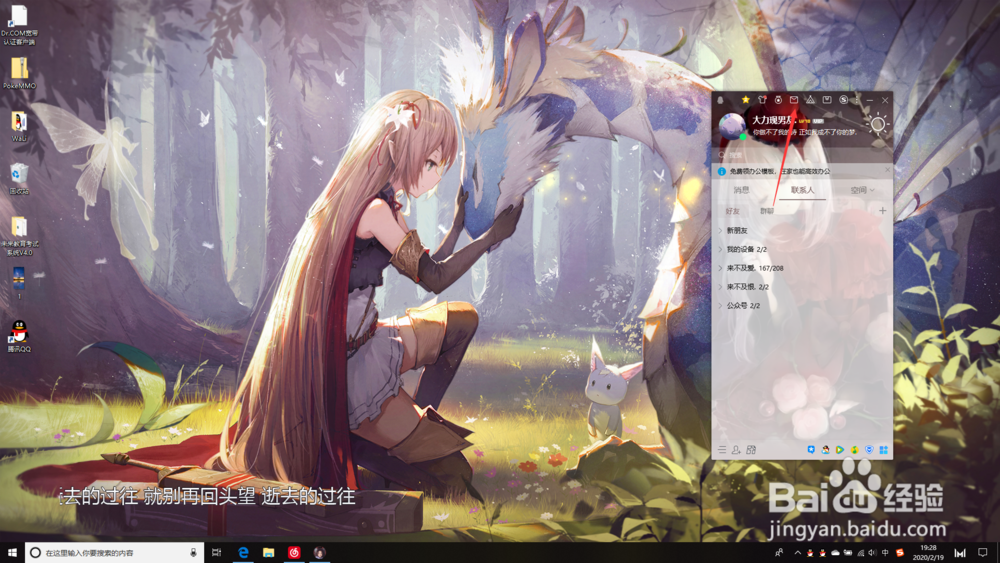The height and width of the screenshot is (563, 1000).
Task: Open the taskbar clock and date
Action: 928,552
